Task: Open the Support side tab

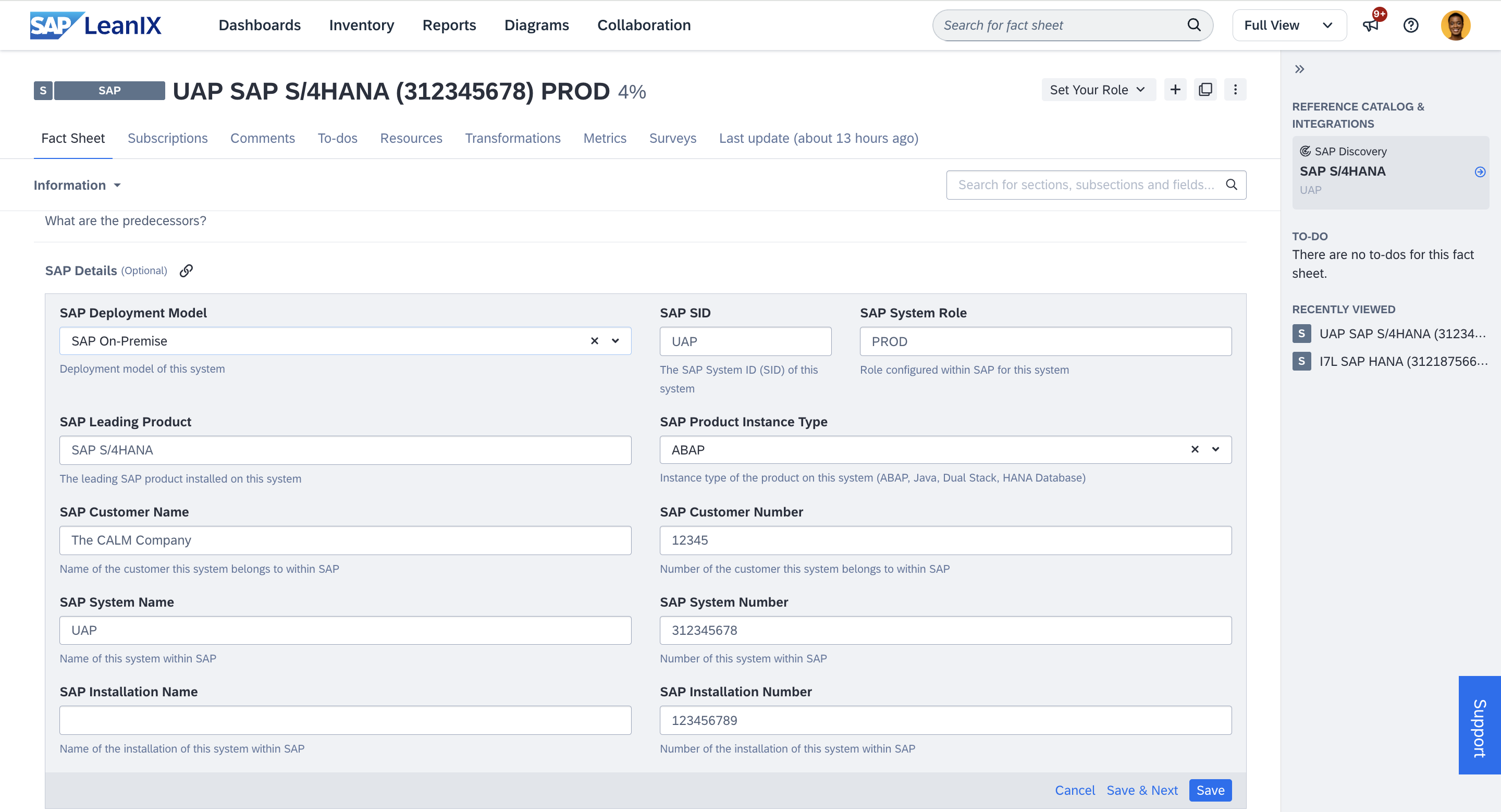Action: click(x=1480, y=725)
